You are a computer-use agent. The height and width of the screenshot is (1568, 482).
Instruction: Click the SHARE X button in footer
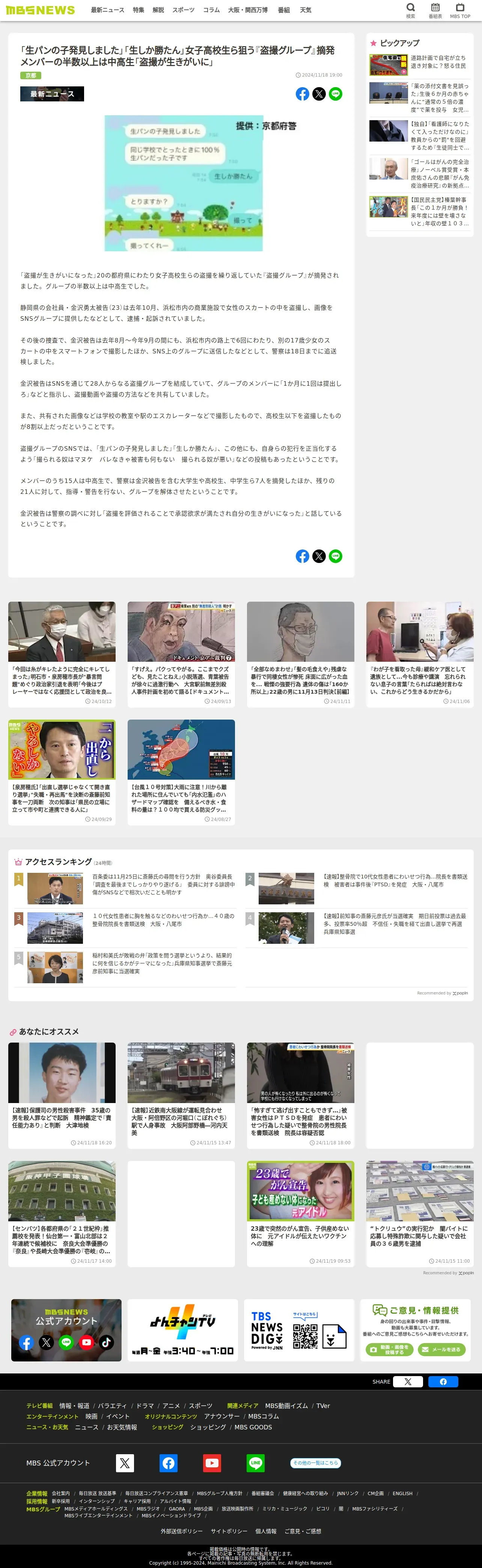(408, 1382)
